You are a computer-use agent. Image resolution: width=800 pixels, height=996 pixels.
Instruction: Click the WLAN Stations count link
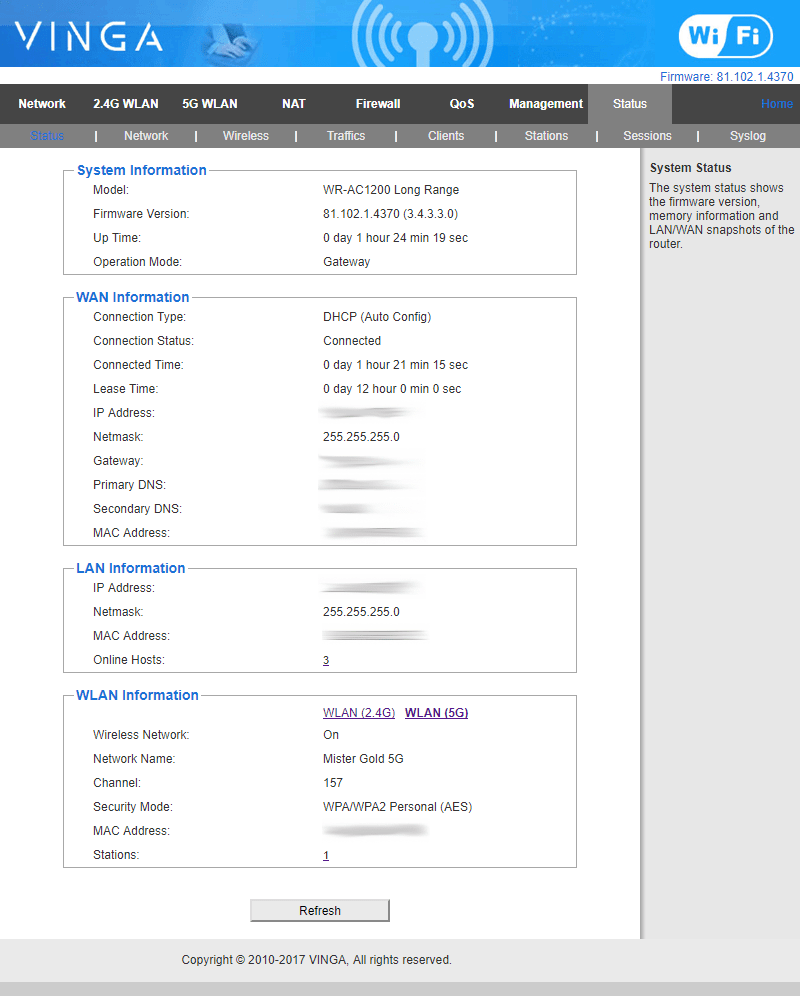click(x=326, y=856)
